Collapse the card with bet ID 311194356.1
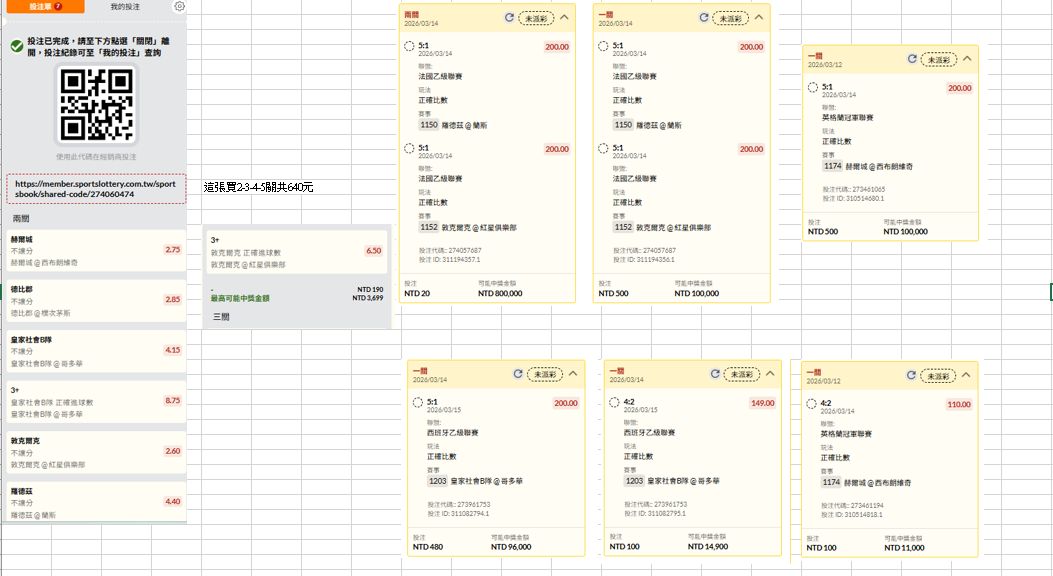The height and width of the screenshot is (576, 1053). (x=759, y=17)
